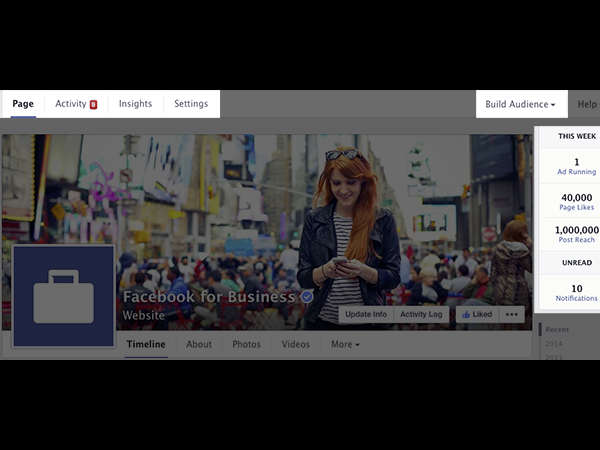
Task: Select the About tab
Action: [x=199, y=344]
